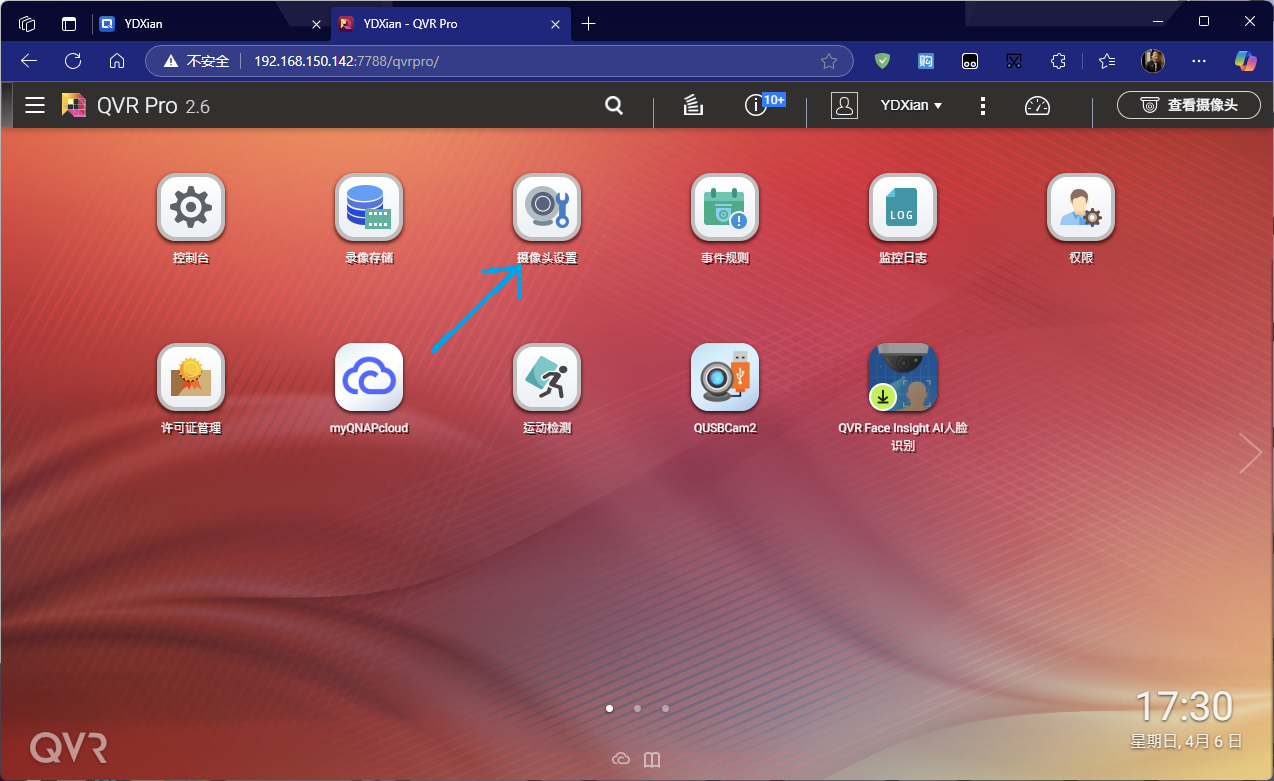1274x781 pixels.
Task: Click the QVR Pro search magnifier icon
Action: [x=614, y=105]
